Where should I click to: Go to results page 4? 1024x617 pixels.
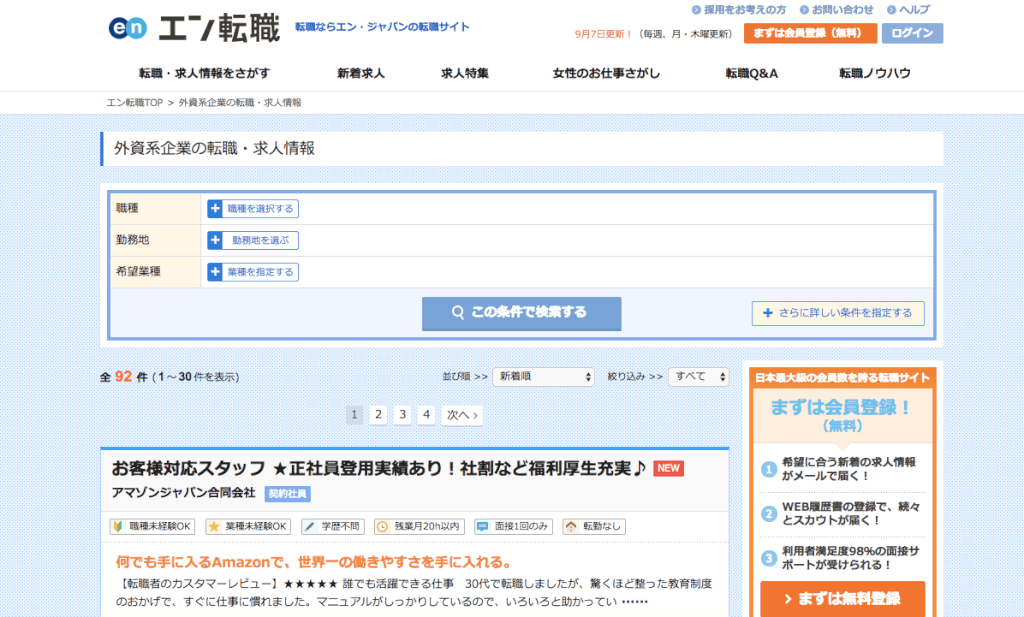[426, 415]
